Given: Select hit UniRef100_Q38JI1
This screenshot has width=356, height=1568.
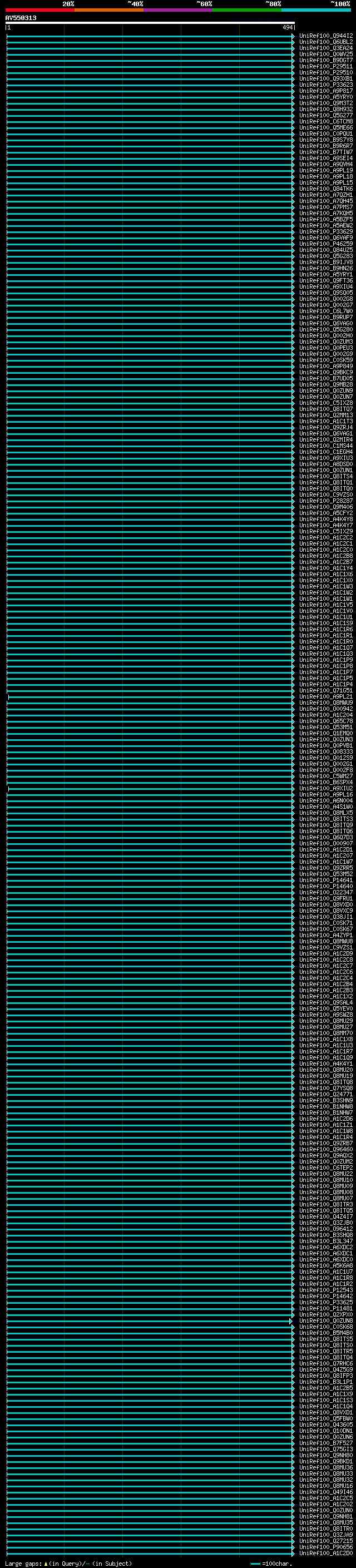Looking at the screenshot, I should (326, 917).
